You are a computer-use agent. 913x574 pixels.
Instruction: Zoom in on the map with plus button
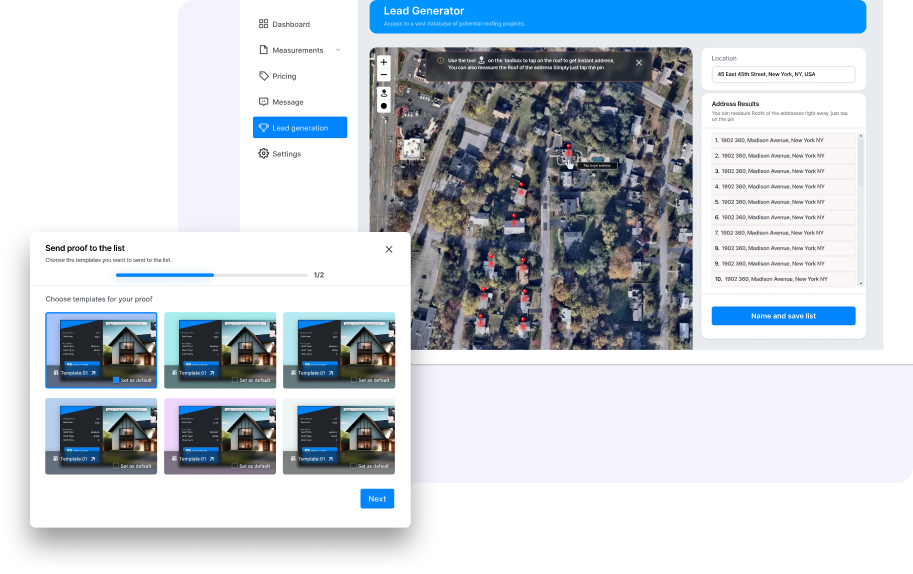(384, 62)
